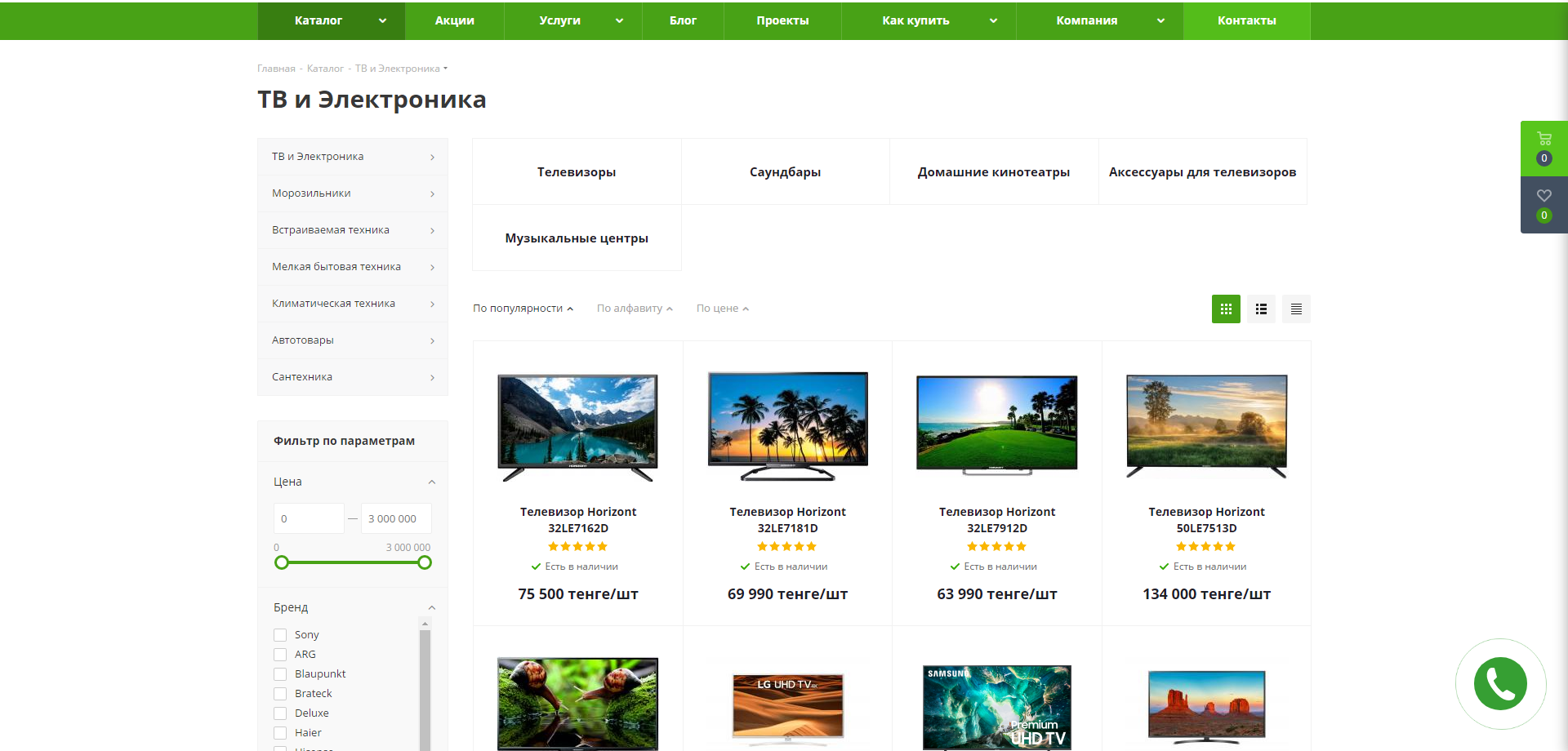
Task: Open the wishlist heart side icon
Action: tap(1543, 205)
